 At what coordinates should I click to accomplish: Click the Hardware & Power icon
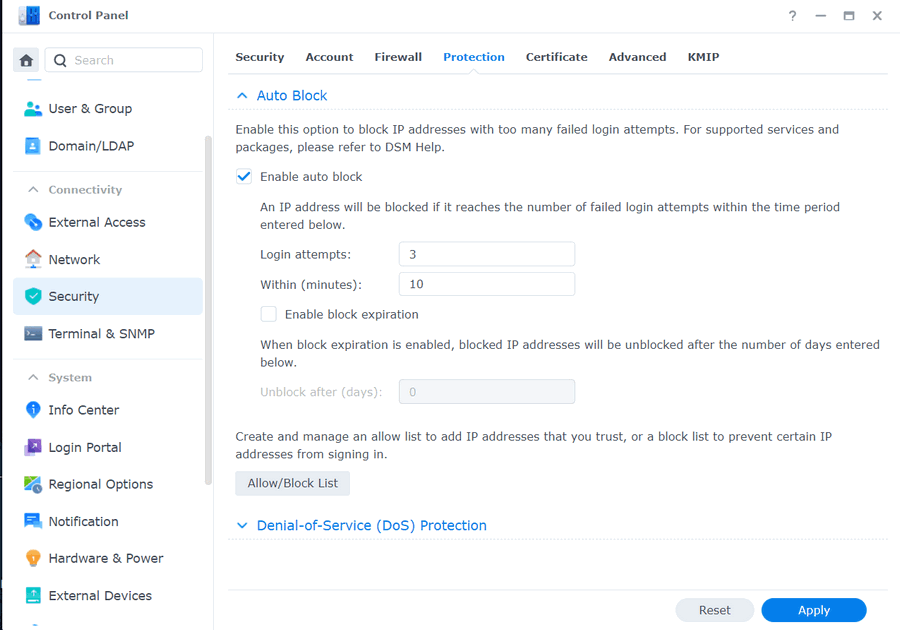pyautogui.click(x=33, y=558)
